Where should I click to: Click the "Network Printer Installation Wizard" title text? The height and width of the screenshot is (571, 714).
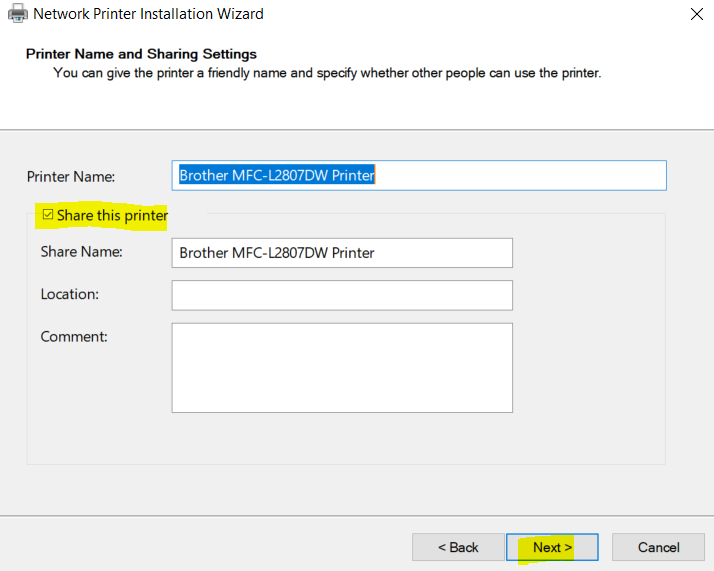tap(148, 14)
